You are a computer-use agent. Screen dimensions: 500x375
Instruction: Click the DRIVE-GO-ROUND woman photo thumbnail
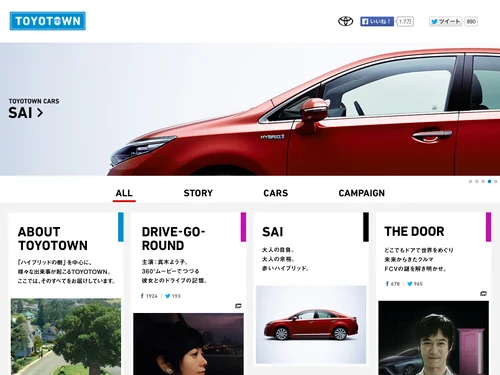coord(188,344)
